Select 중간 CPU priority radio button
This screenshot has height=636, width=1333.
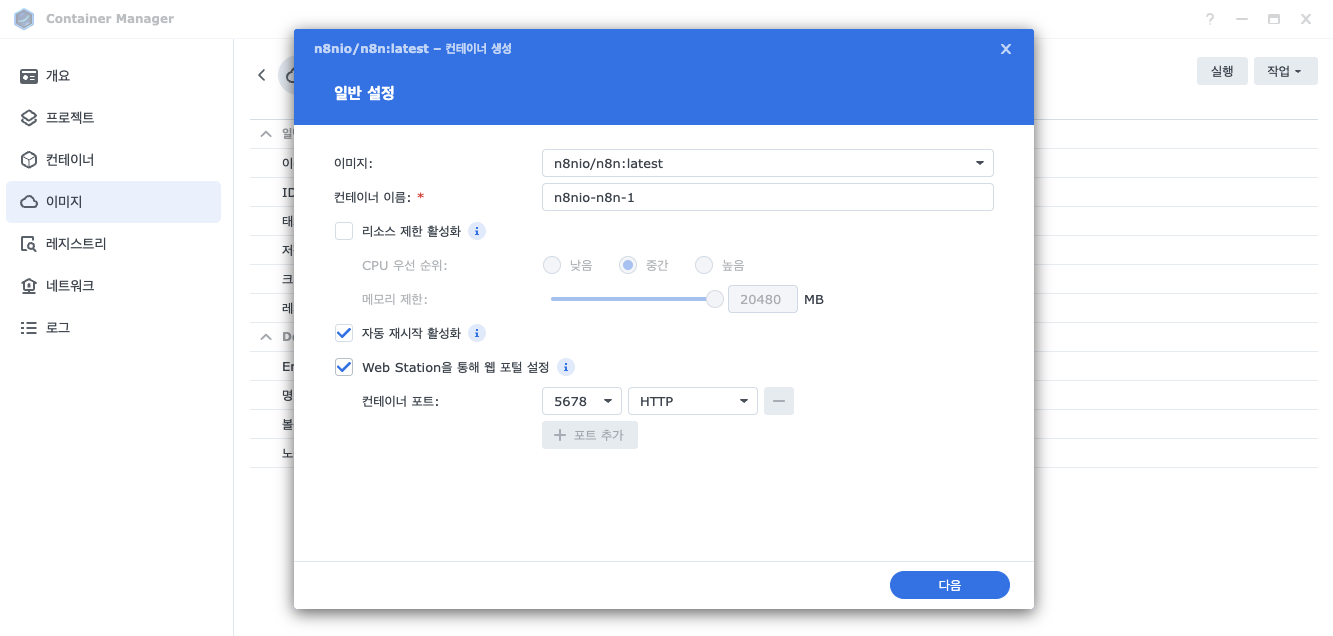point(628,265)
